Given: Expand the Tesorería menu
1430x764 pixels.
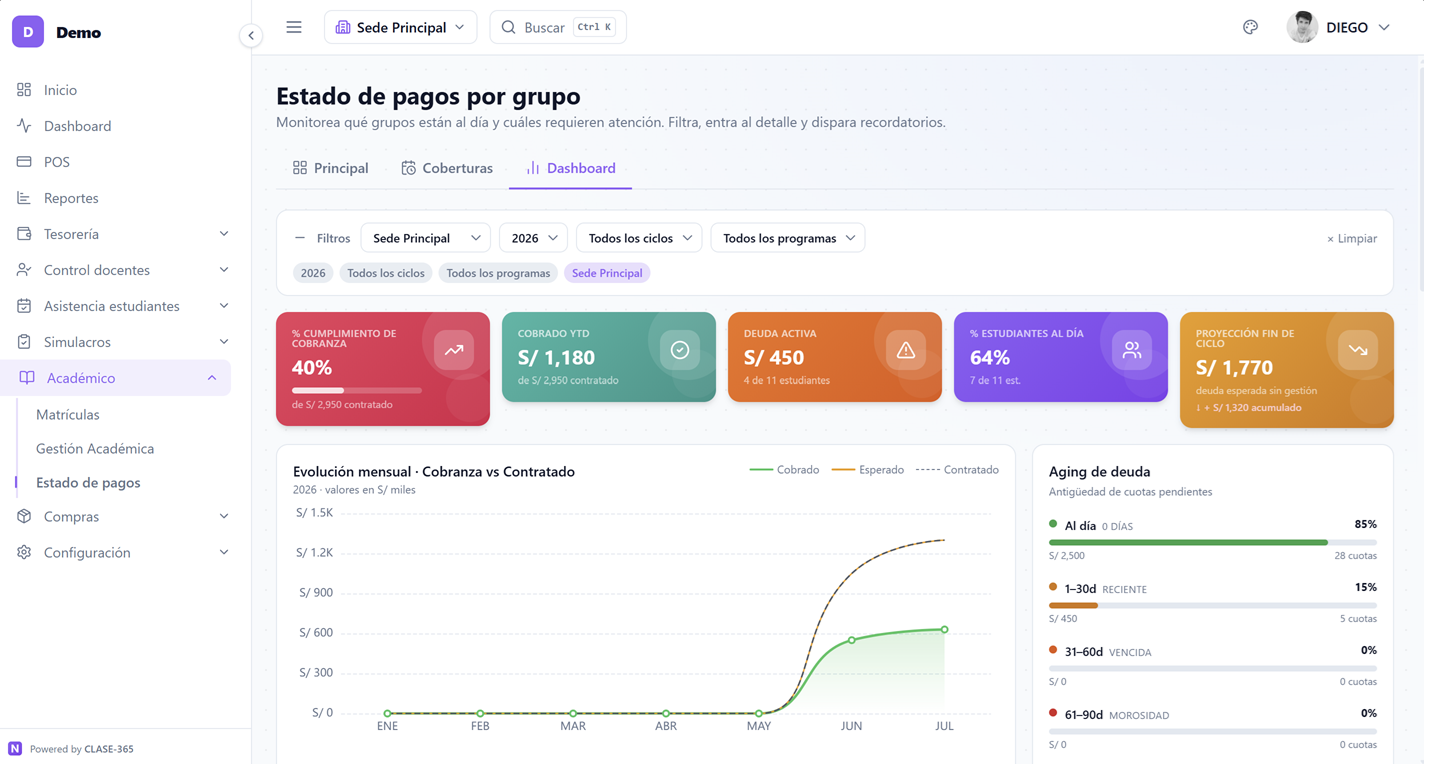Looking at the screenshot, I should (224, 234).
